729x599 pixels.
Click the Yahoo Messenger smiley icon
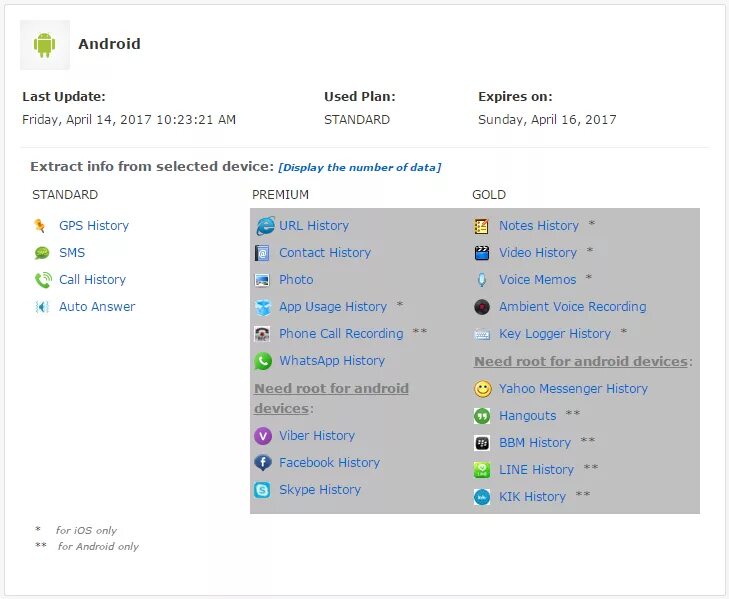click(483, 389)
